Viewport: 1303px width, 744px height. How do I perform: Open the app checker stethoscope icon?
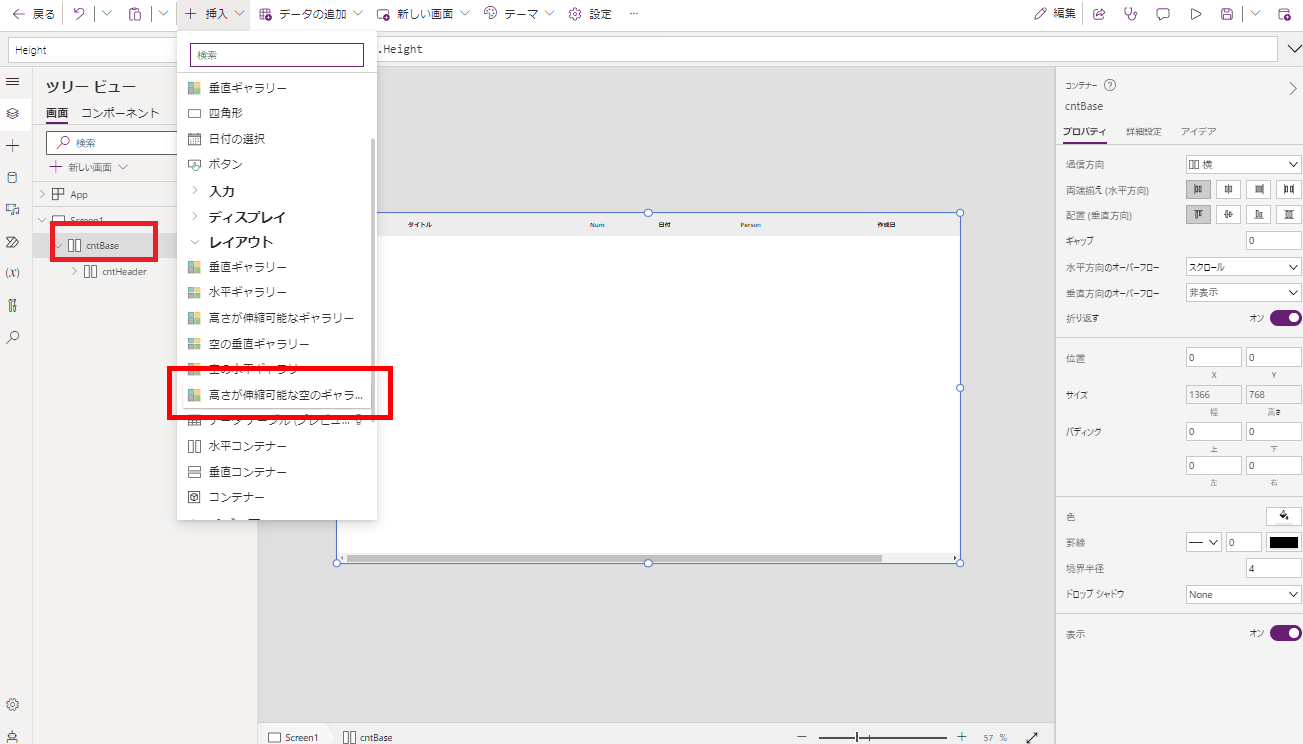pos(1131,14)
